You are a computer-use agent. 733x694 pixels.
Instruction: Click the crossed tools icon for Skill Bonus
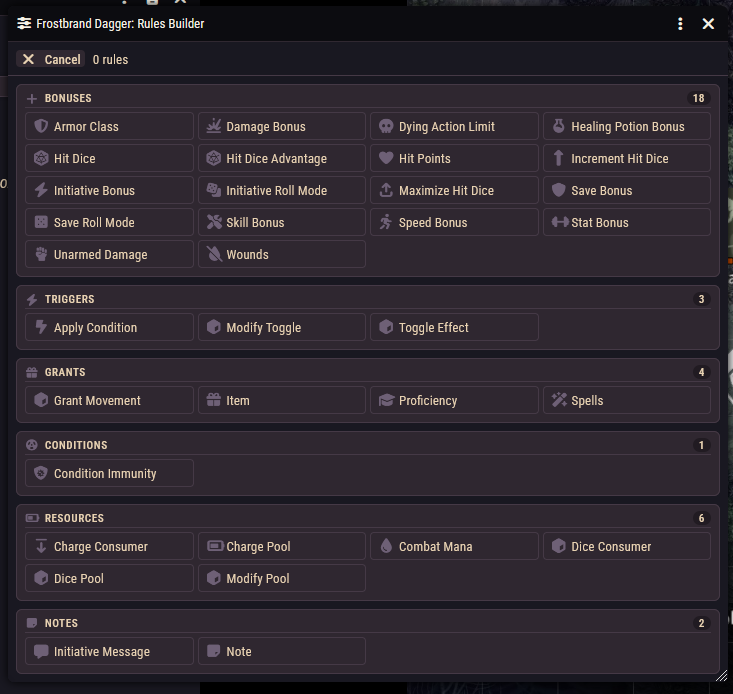[214, 222]
